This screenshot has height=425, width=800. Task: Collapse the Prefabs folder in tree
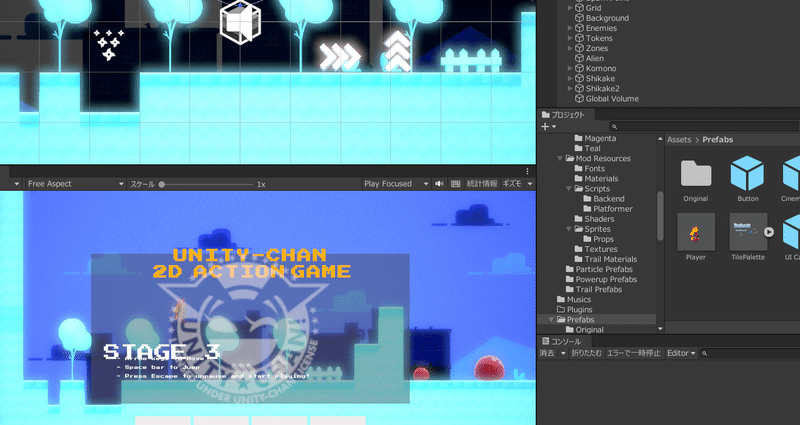(x=551, y=320)
